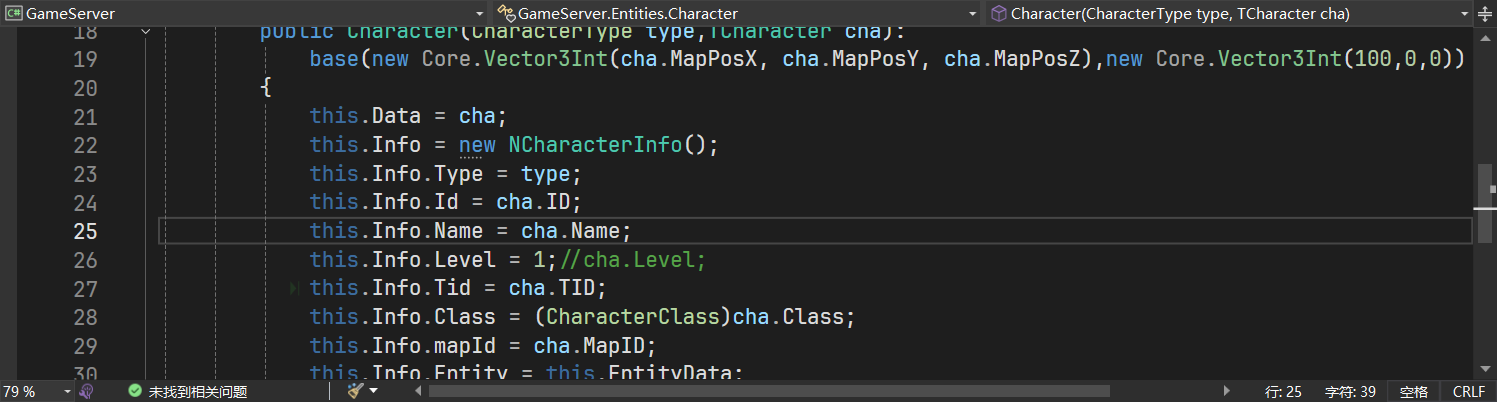Change the CRLF line ending setting
Image resolution: width=1497 pixels, height=402 pixels.
click(x=1468, y=392)
